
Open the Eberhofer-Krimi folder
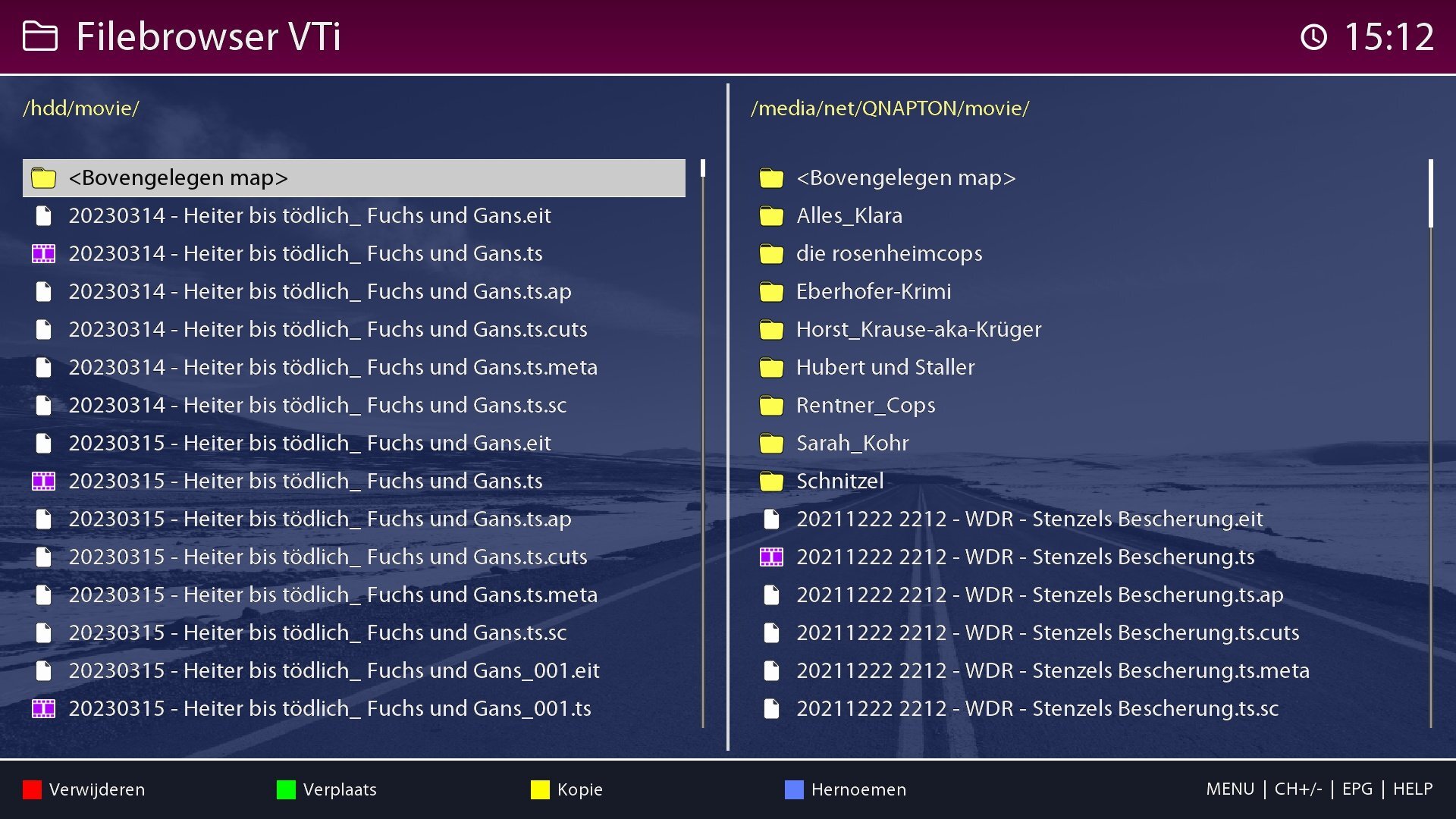pos(873,291)
